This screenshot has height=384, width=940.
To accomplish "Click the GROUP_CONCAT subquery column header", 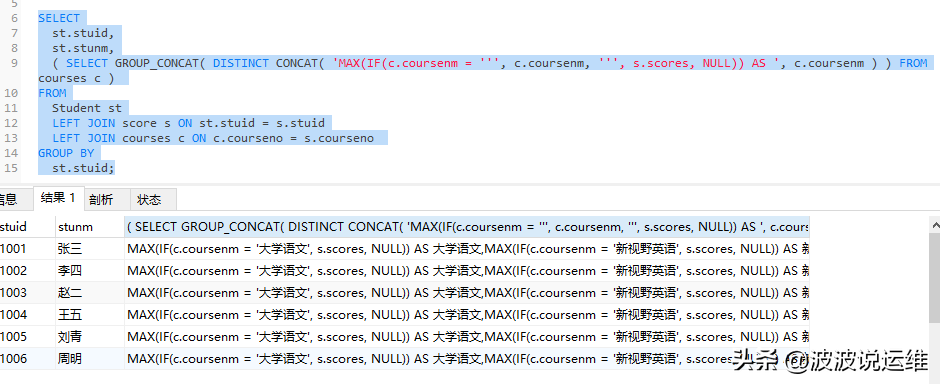I will point(467,227).
